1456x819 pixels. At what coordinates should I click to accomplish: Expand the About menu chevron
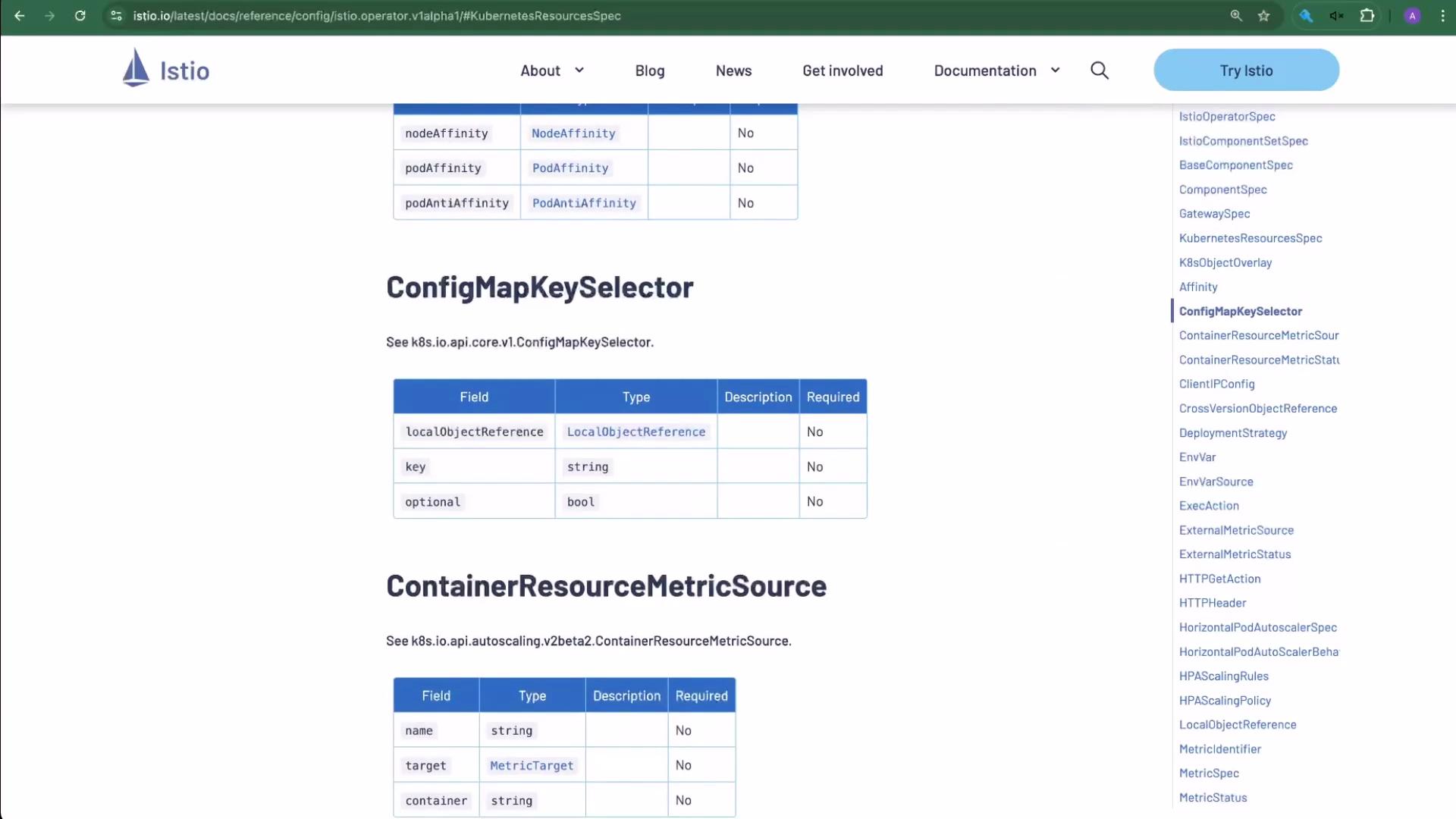[x=579, y=70]
